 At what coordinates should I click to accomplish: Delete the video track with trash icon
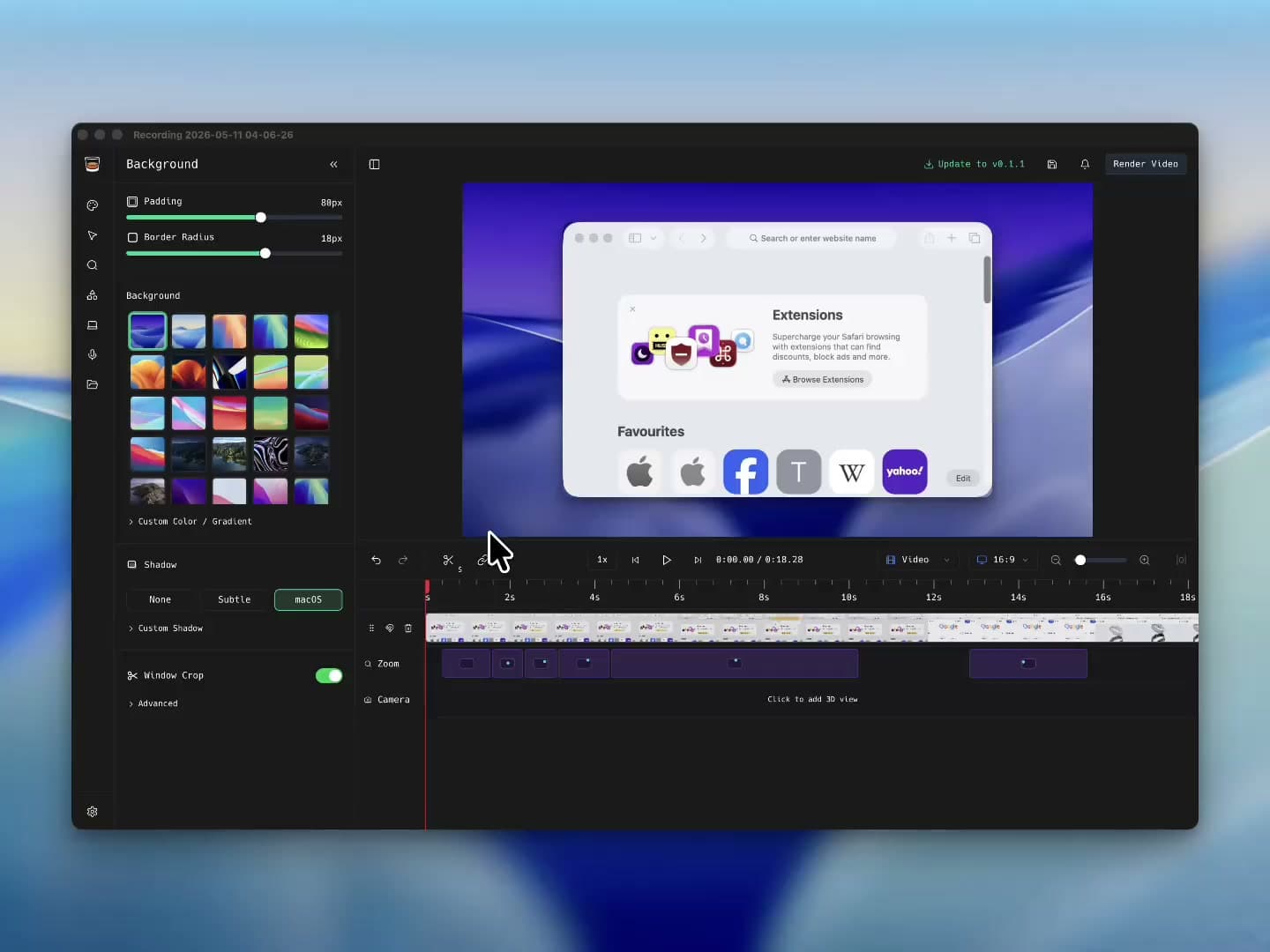(x=407, y=628)
